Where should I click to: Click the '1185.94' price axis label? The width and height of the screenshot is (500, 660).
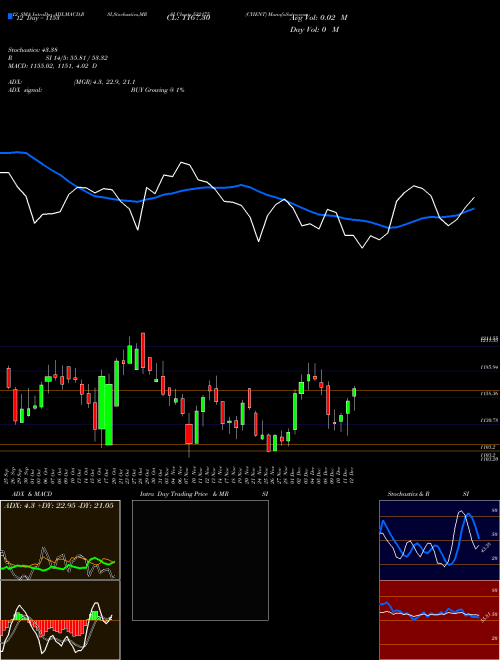[x=489, y=367]
